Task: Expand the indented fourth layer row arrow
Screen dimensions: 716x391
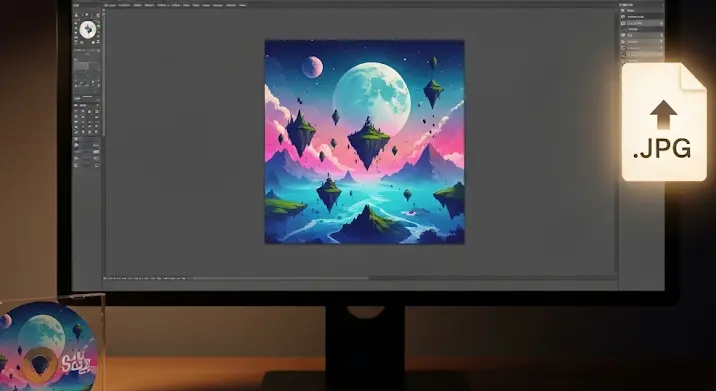Action: pos(626,29)
